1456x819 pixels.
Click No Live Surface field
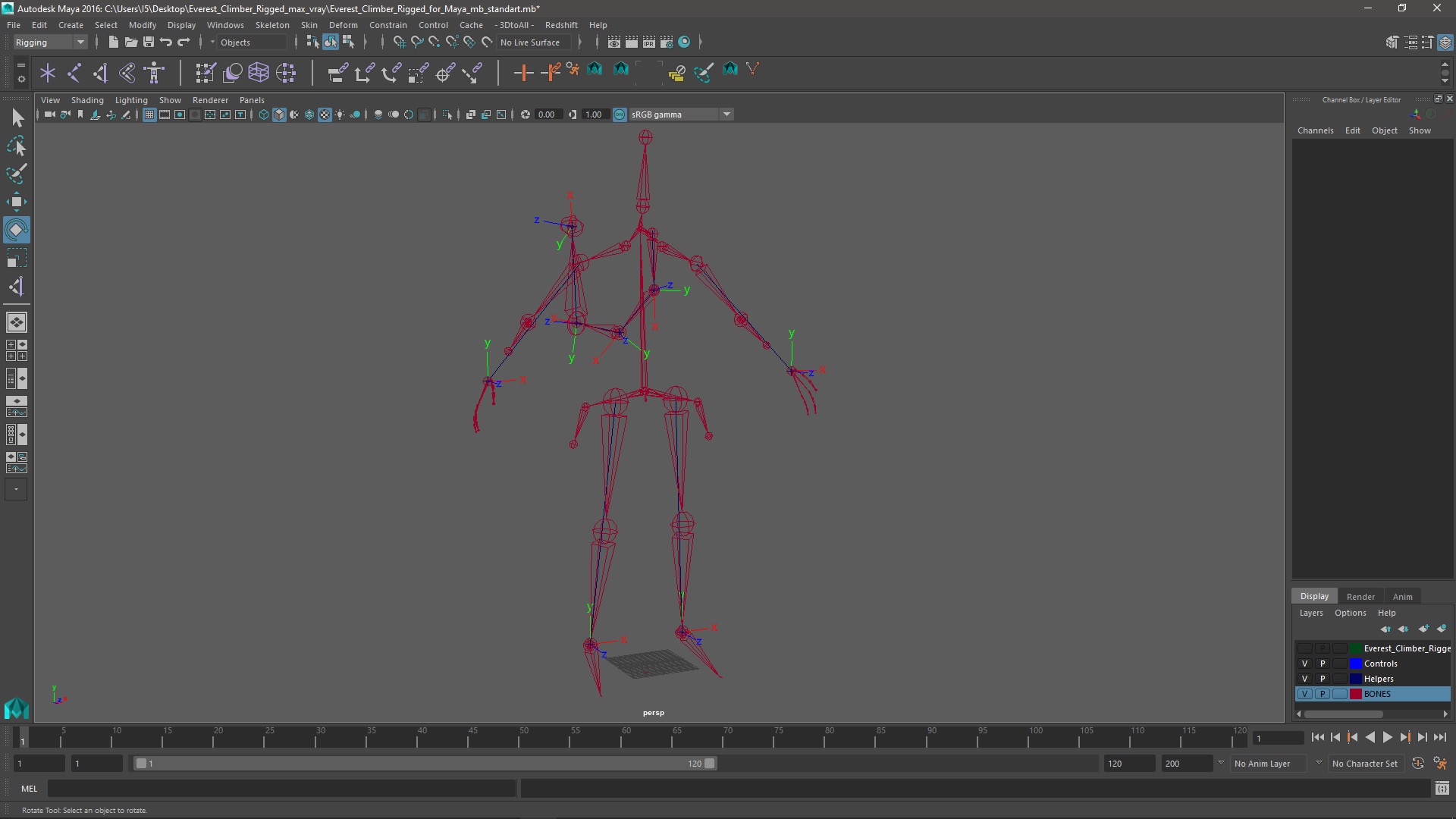[535, 42]
